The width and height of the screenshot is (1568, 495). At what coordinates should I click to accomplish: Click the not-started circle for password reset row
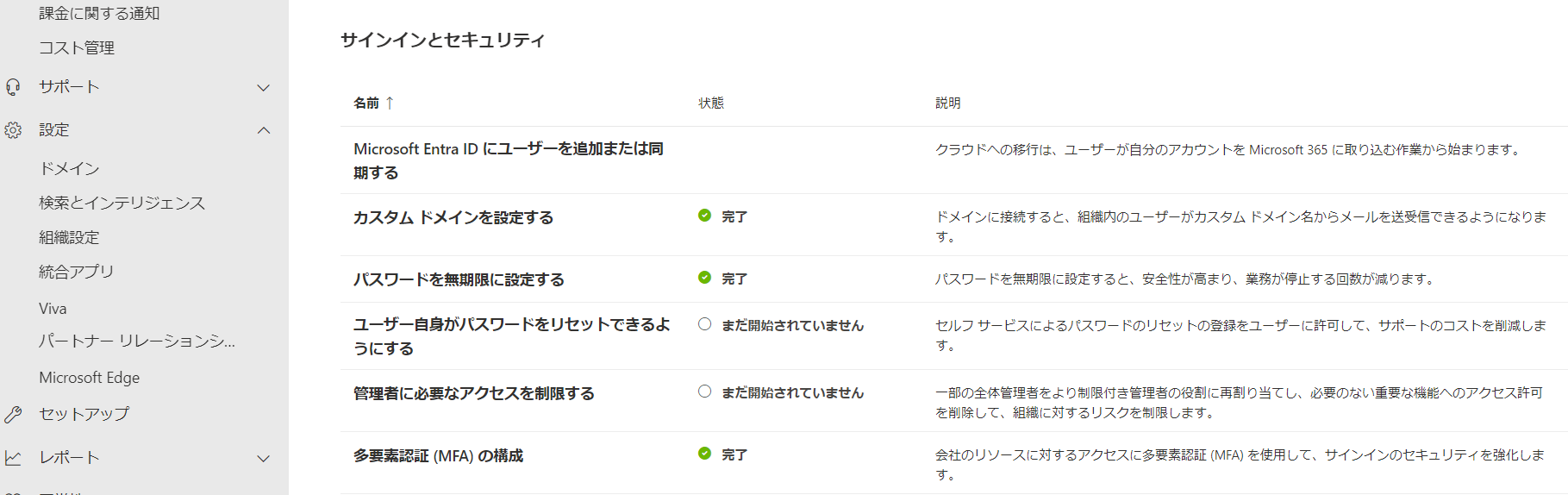pyautogui.click(x=704, y=324)
